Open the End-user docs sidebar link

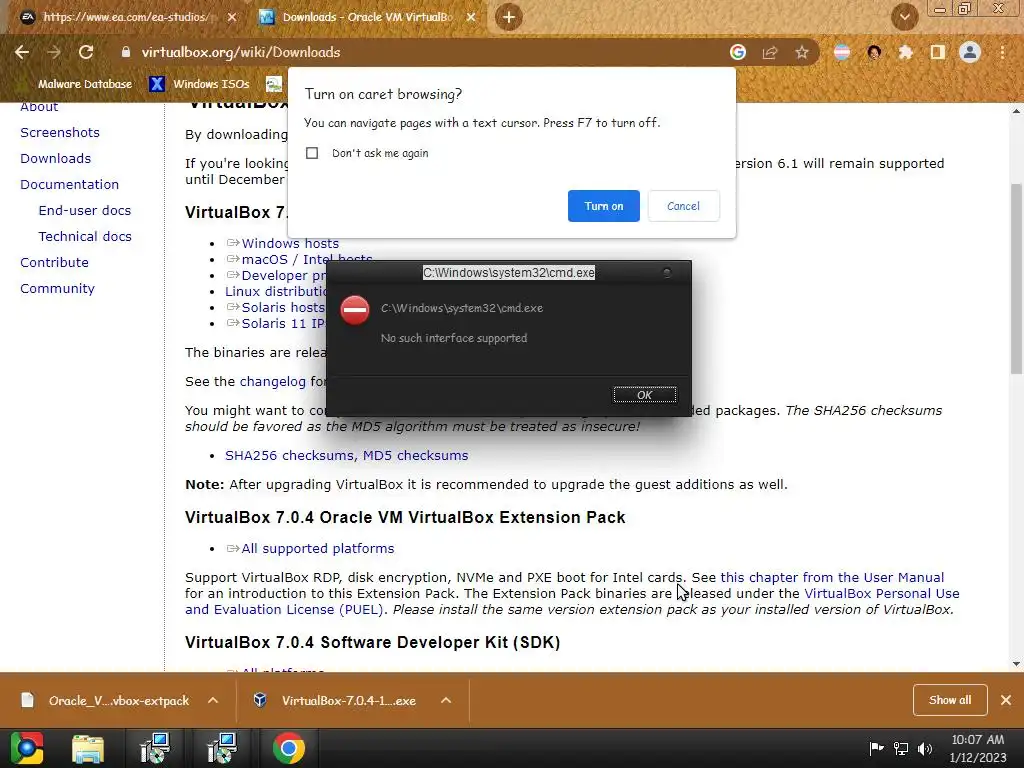85,210
